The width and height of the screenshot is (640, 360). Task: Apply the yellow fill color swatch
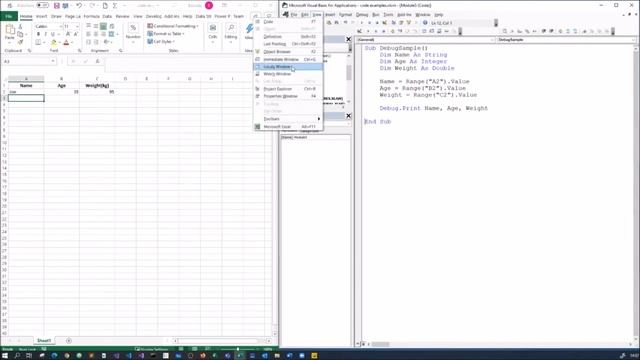tap(54, 42)
